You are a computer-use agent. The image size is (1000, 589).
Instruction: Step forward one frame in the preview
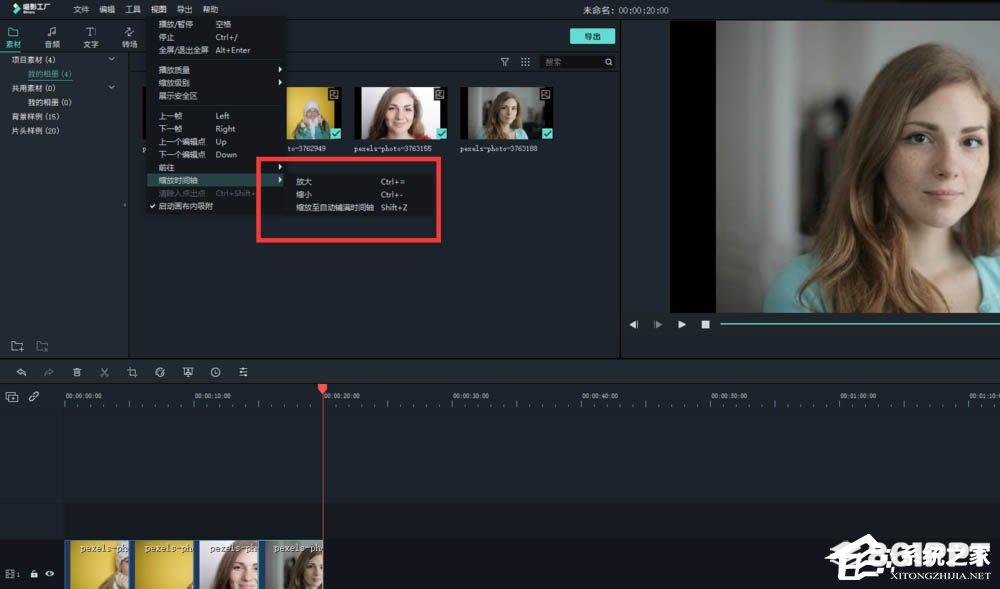click(658, 324)
